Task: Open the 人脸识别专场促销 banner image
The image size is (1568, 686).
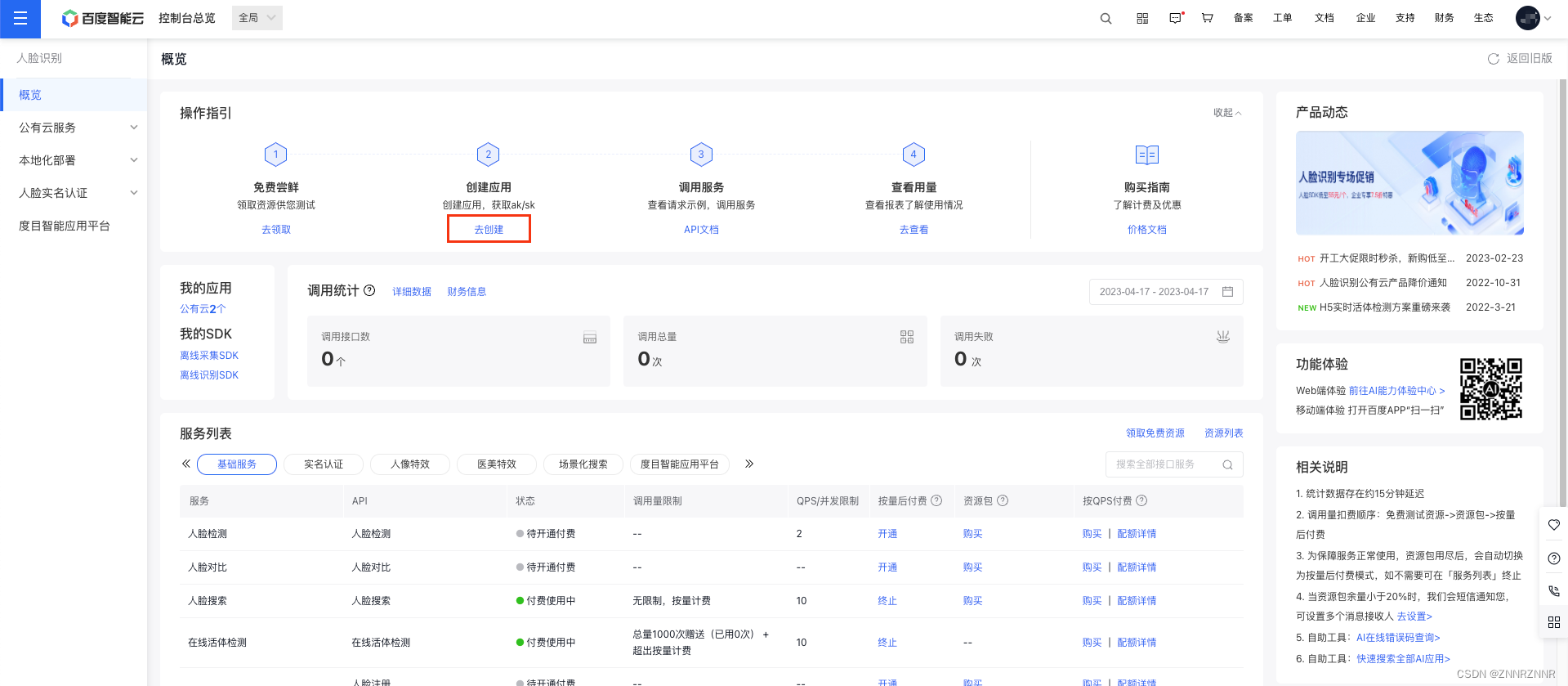Action: coord(1409,183)
